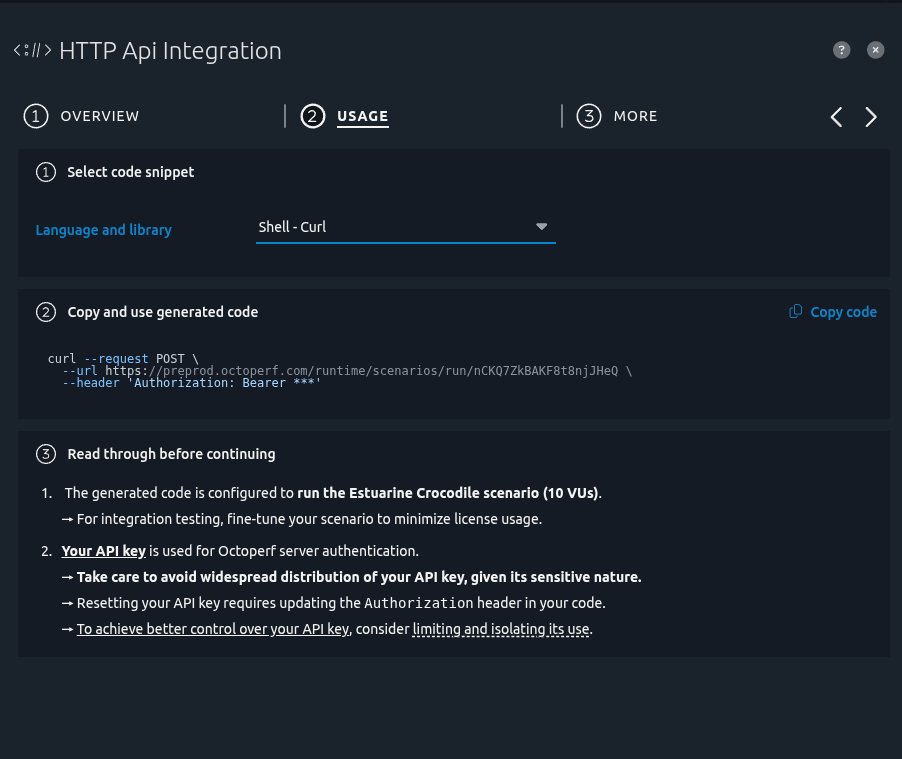902x759 pixels.
Task: Go to previous step with left chevron
Action: (837, 117)
